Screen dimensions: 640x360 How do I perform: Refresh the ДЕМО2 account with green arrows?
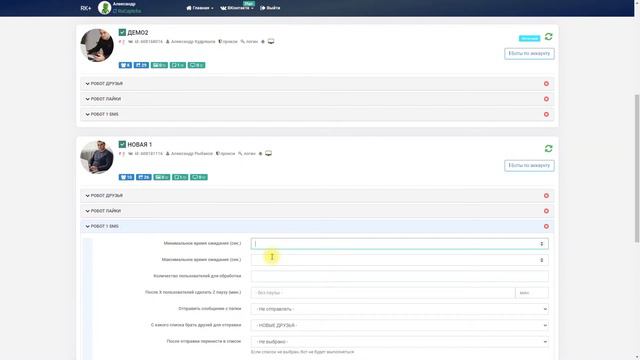(549, 37)
